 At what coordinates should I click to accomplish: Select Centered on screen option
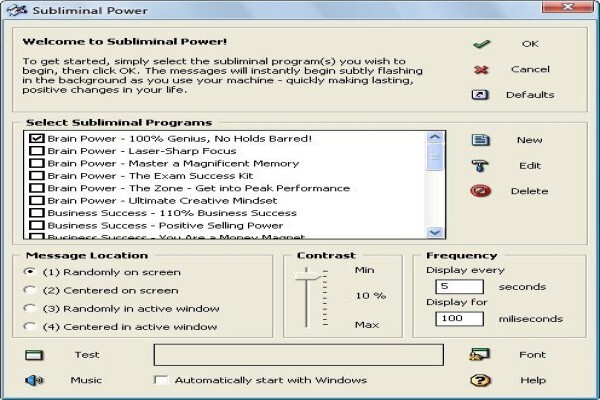[x=29, y=290]
